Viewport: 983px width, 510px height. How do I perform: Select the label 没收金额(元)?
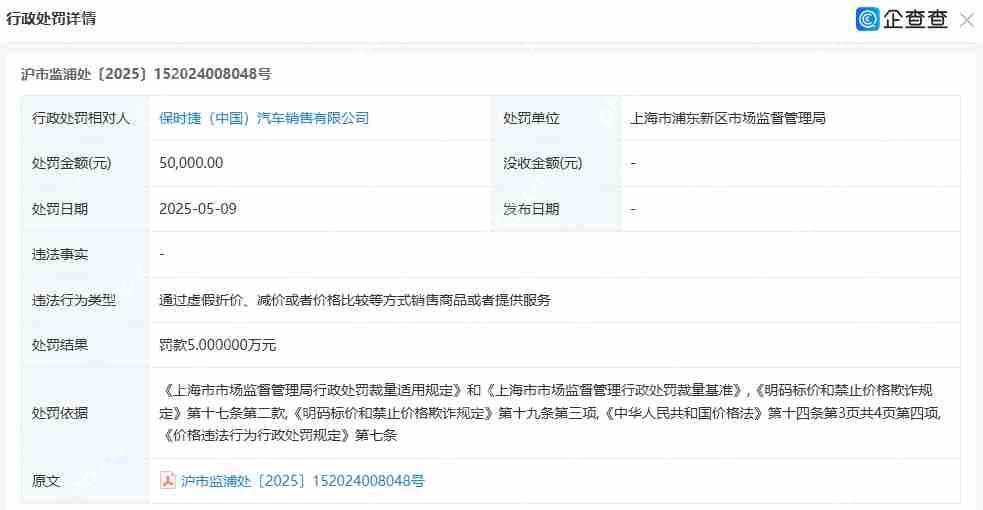click(x=543, y=164)
